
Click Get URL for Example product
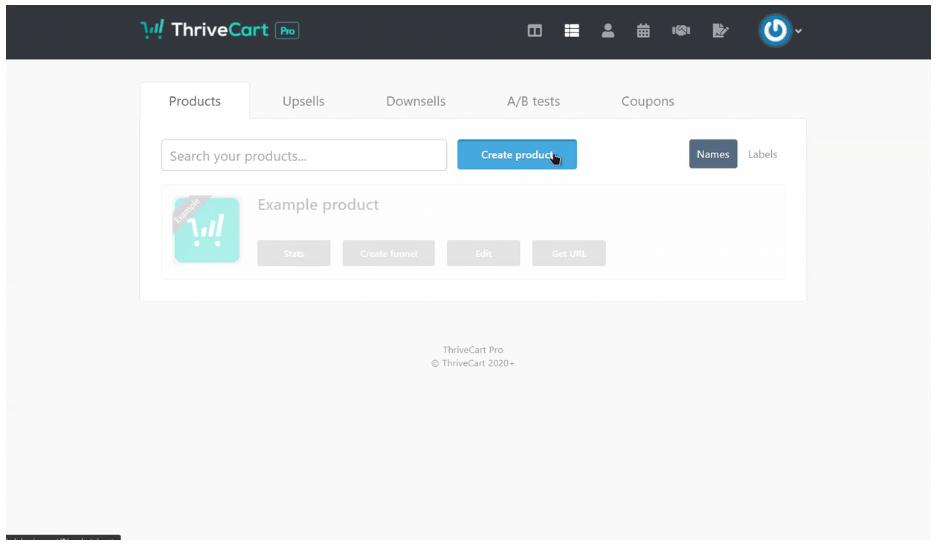pos(569,253)
